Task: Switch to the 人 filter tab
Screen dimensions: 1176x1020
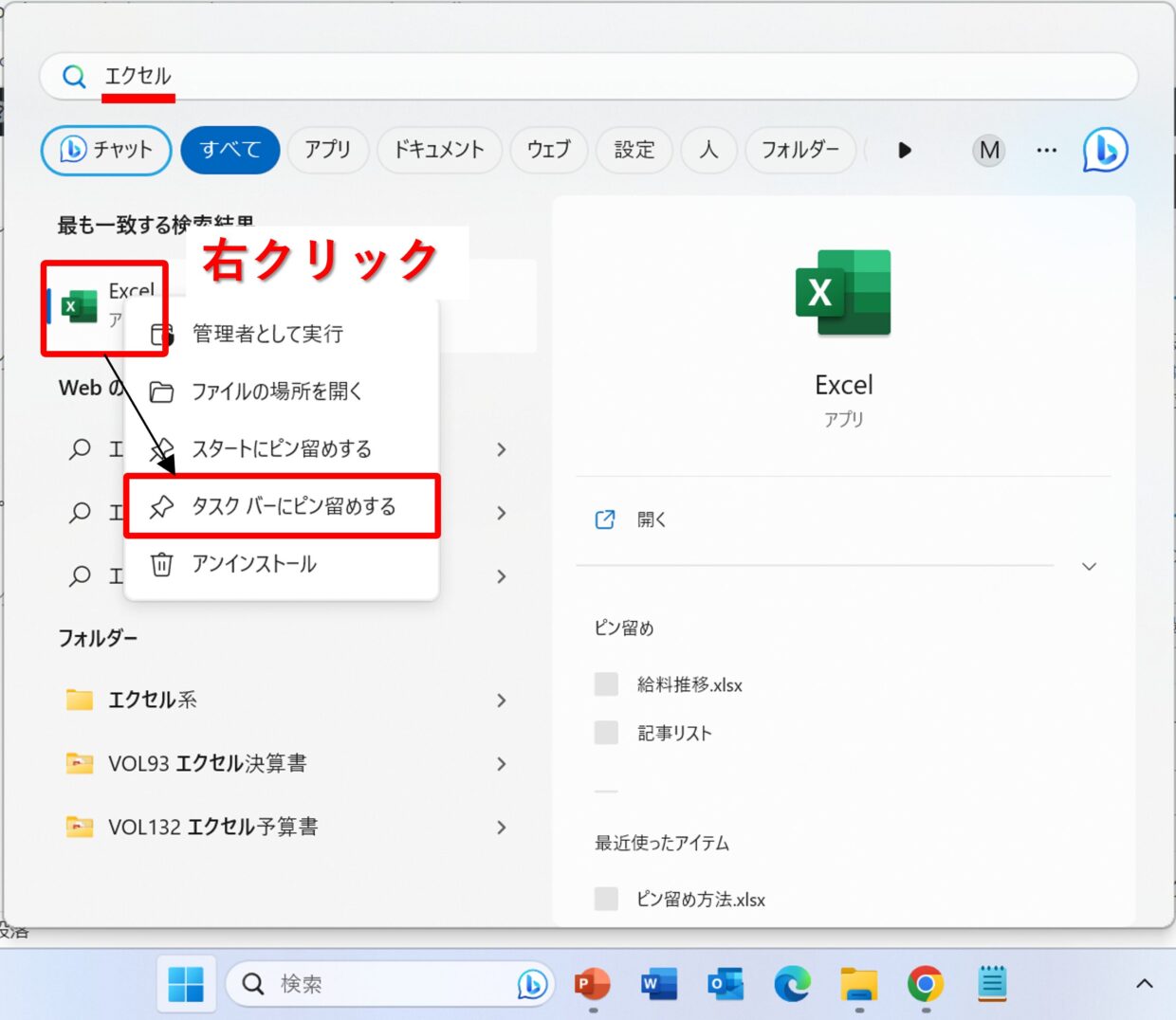Action: [708, 150]
